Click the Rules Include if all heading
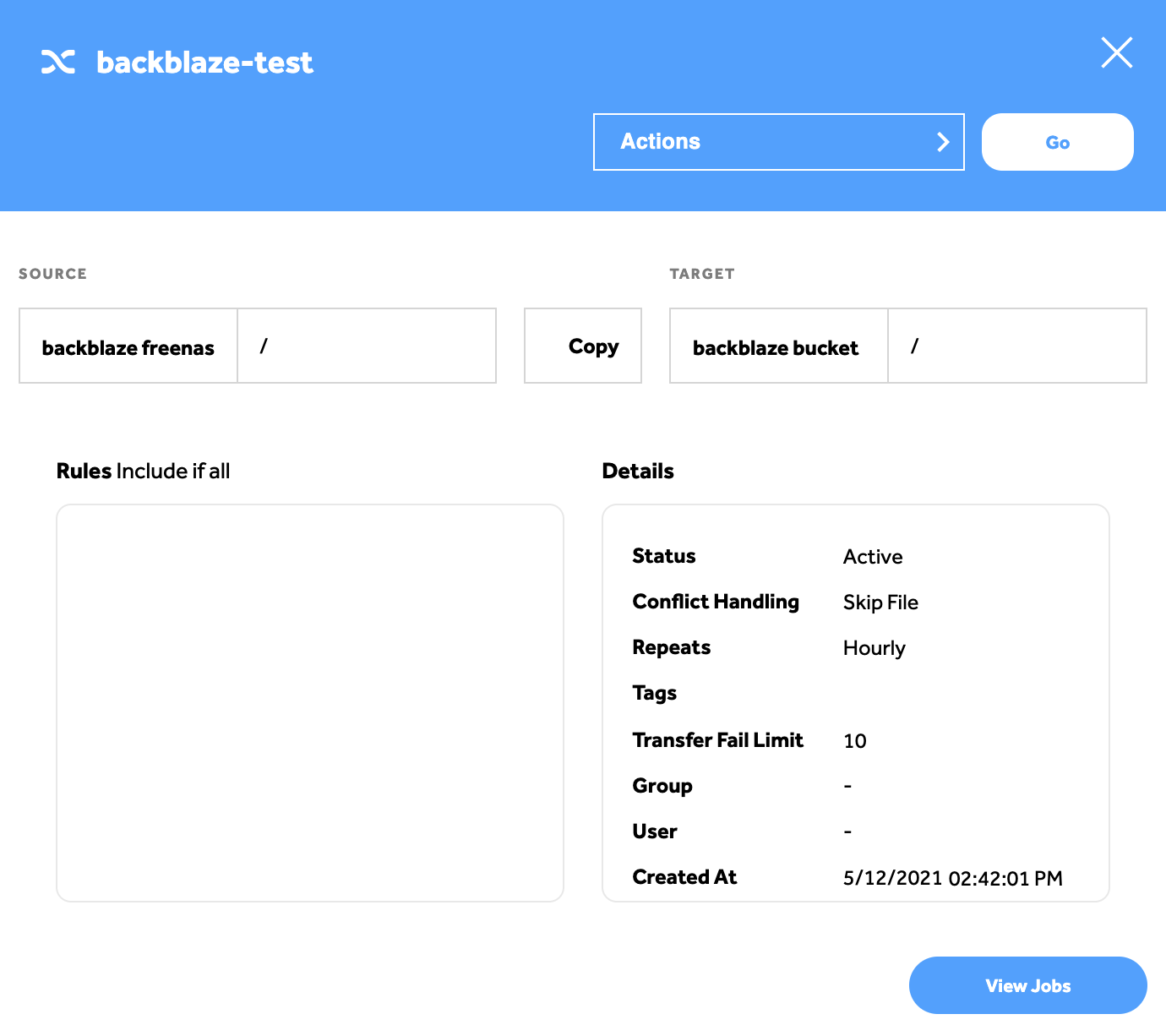 pyautogui.click(x=143, y=471)
